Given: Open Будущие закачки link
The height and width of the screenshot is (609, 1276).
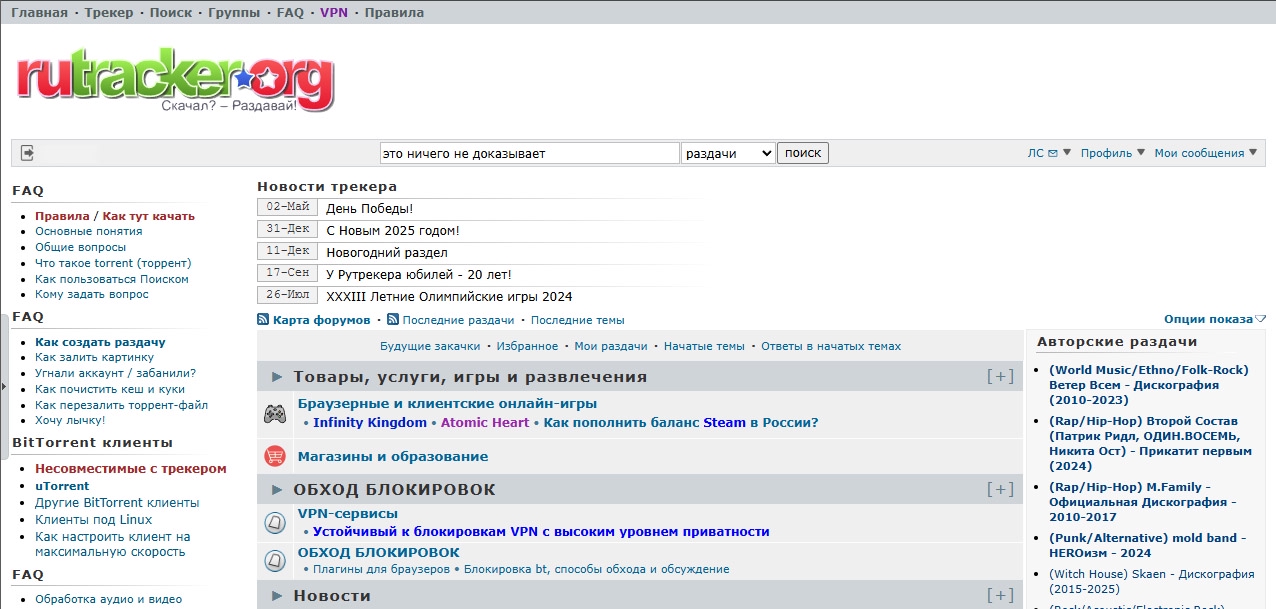Looking at the screenshot, I should point(430,346).
